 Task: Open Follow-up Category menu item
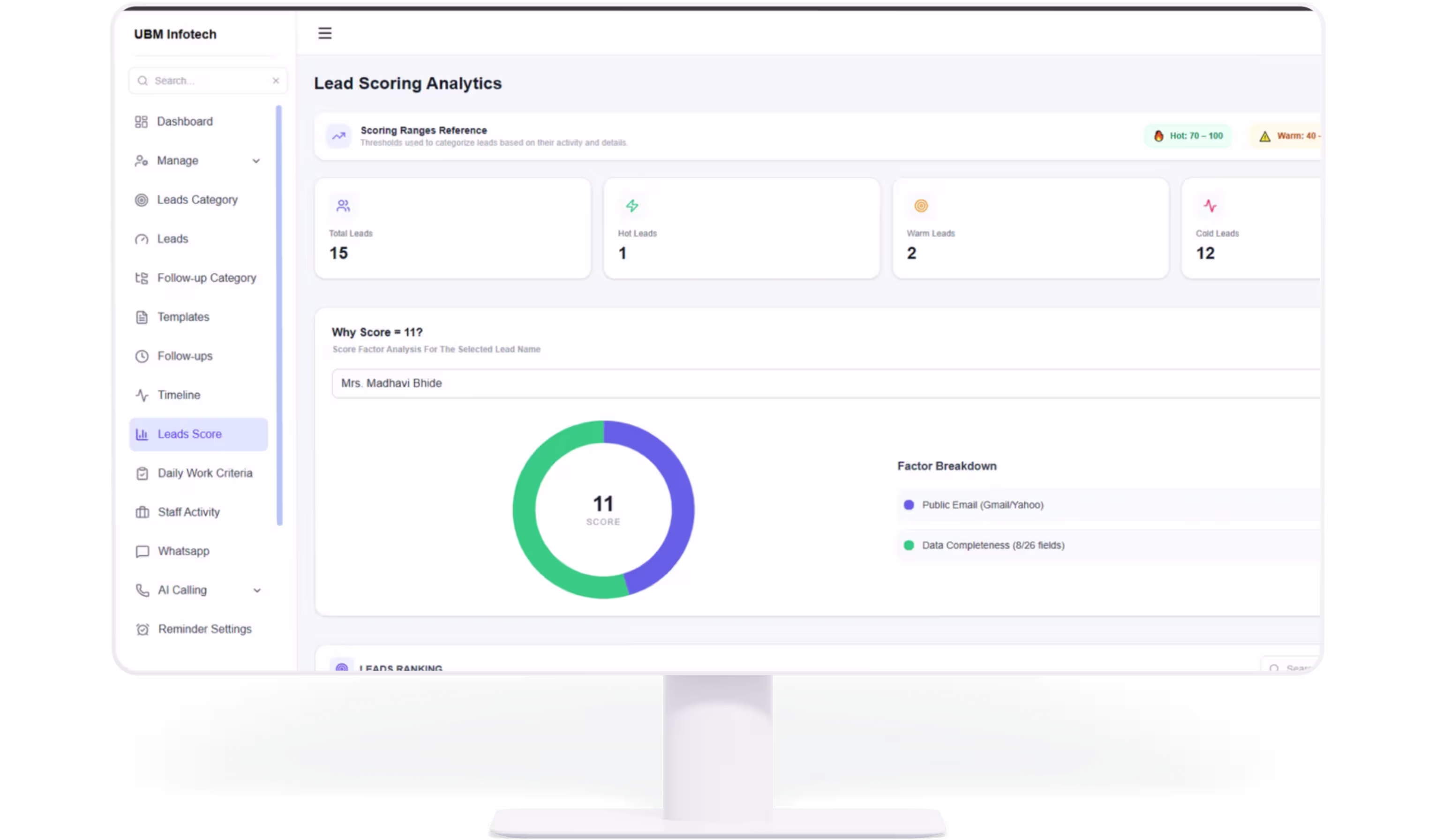click(207, 277)
